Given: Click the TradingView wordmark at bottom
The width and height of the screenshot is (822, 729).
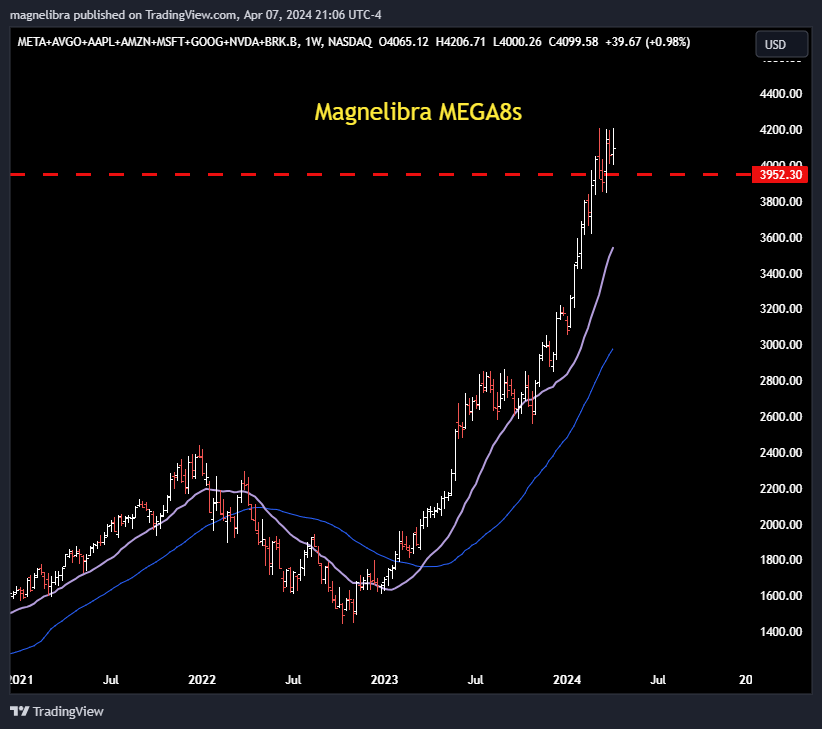Looking at the screenshot, I should [68, 711].
